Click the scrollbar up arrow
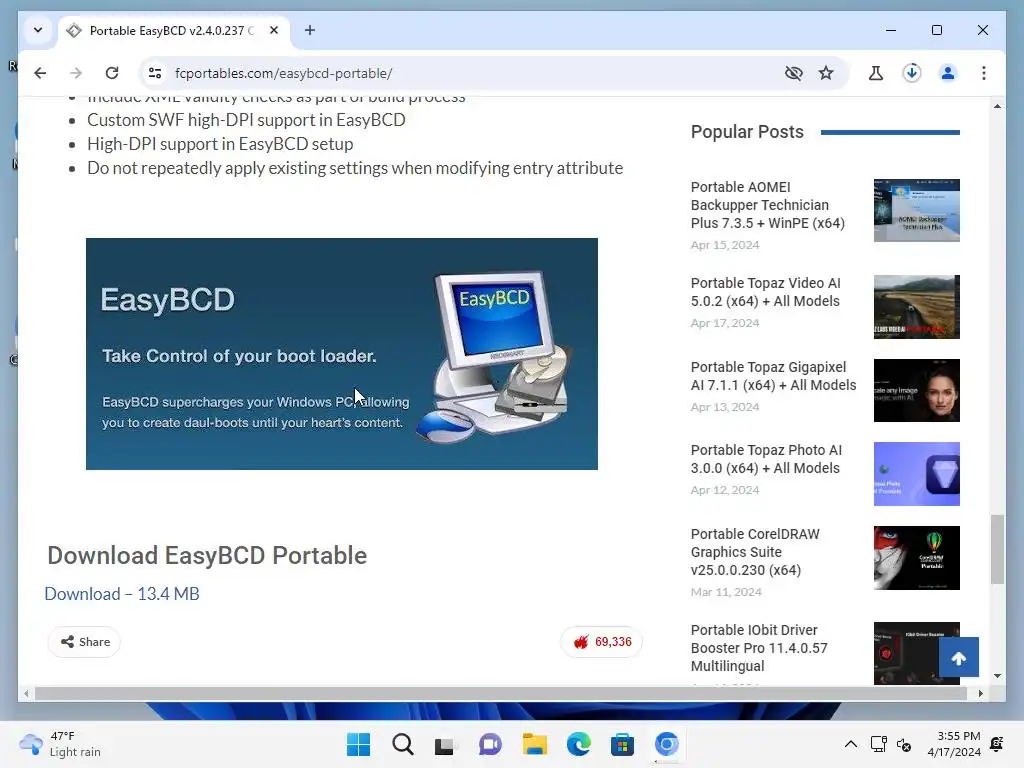This screenshot has width=1024, height=768. (997, 106)
